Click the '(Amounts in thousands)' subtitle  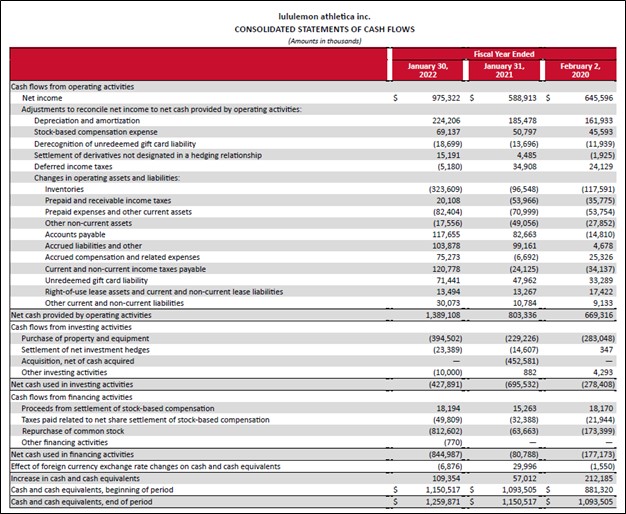pyautogui.click(x=313, y=40)
